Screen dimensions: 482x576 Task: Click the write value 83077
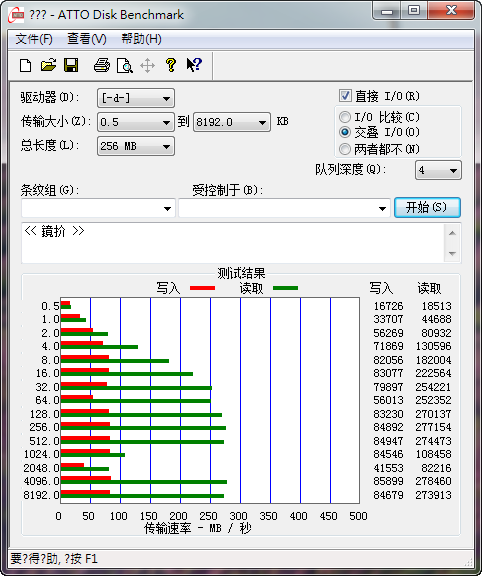(x=388, y=373)
